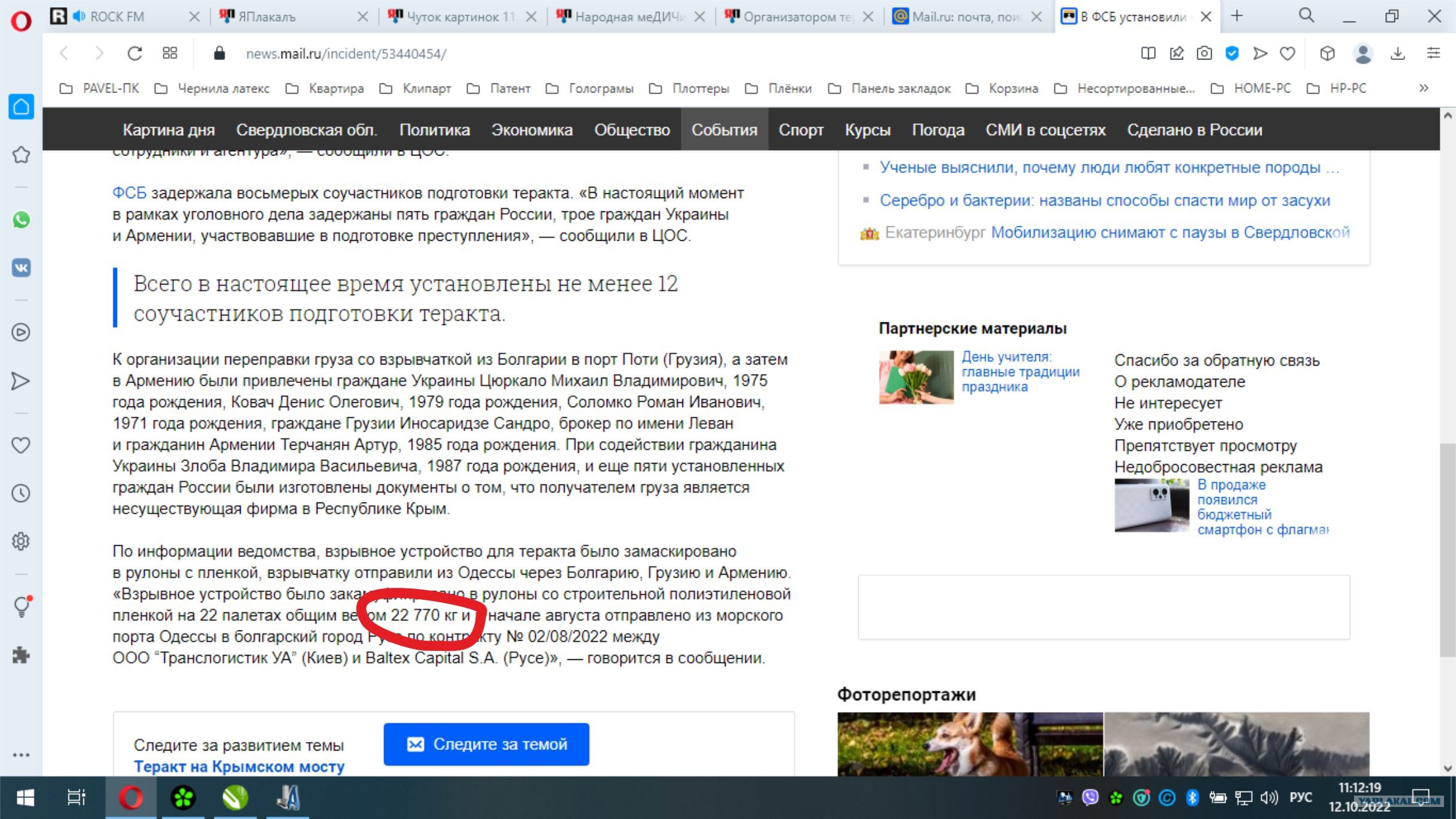
Task: Open Теракт на Крымском мосту topic link
Action: tap(239, 767)
